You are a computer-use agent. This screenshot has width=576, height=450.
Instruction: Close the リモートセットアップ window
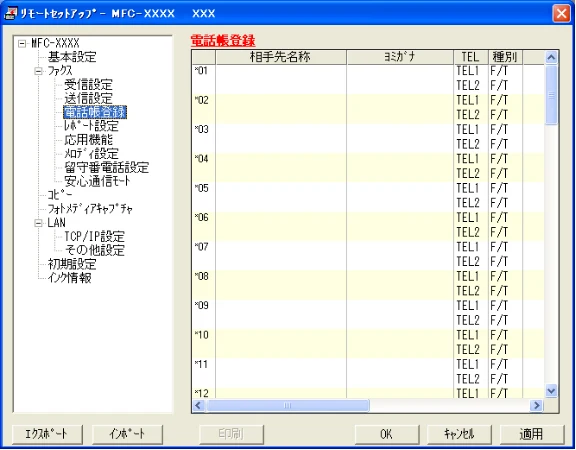(x=561, y=14)
